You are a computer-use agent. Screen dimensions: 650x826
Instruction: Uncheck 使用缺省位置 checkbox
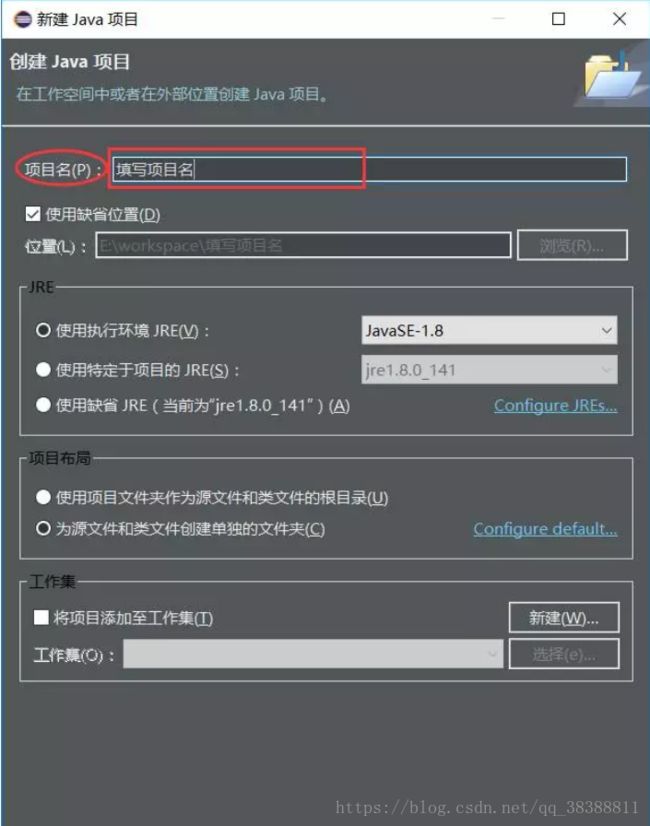click(x=33, y=214)
